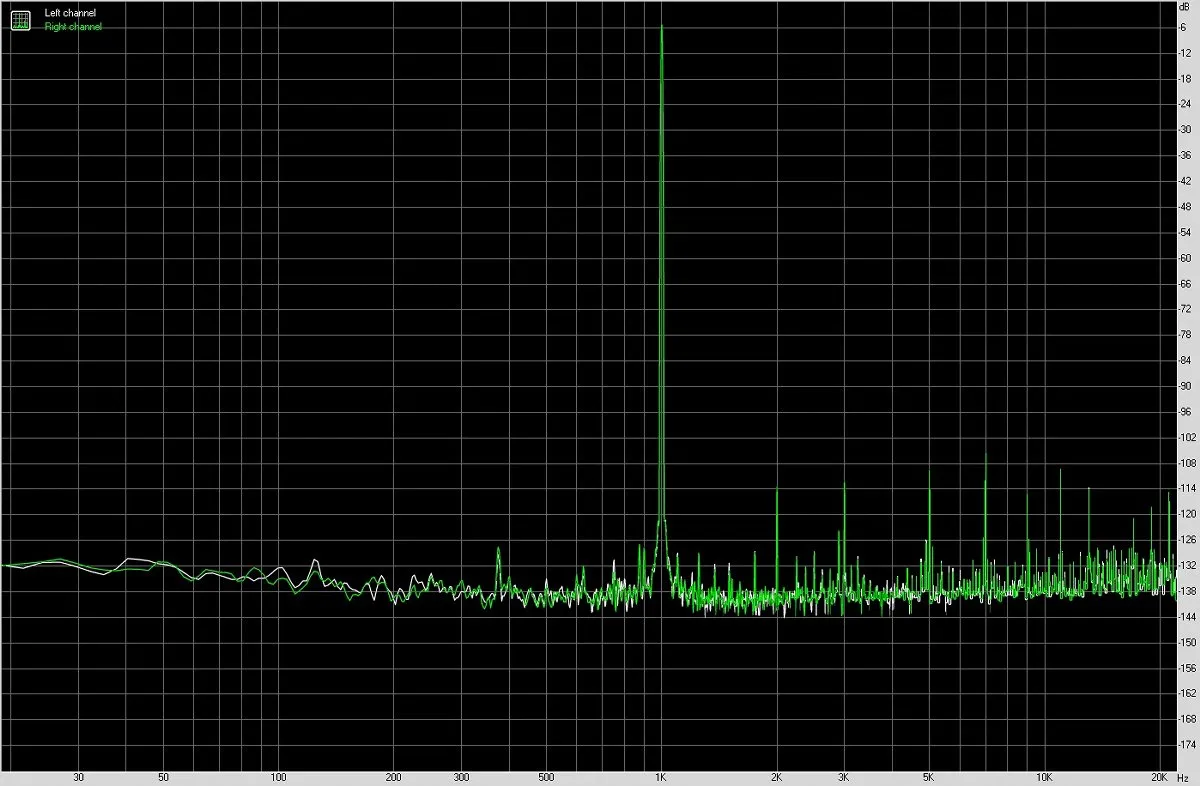
Task: Click the "30" frequency axis label
Action: [x=78, y=777]
